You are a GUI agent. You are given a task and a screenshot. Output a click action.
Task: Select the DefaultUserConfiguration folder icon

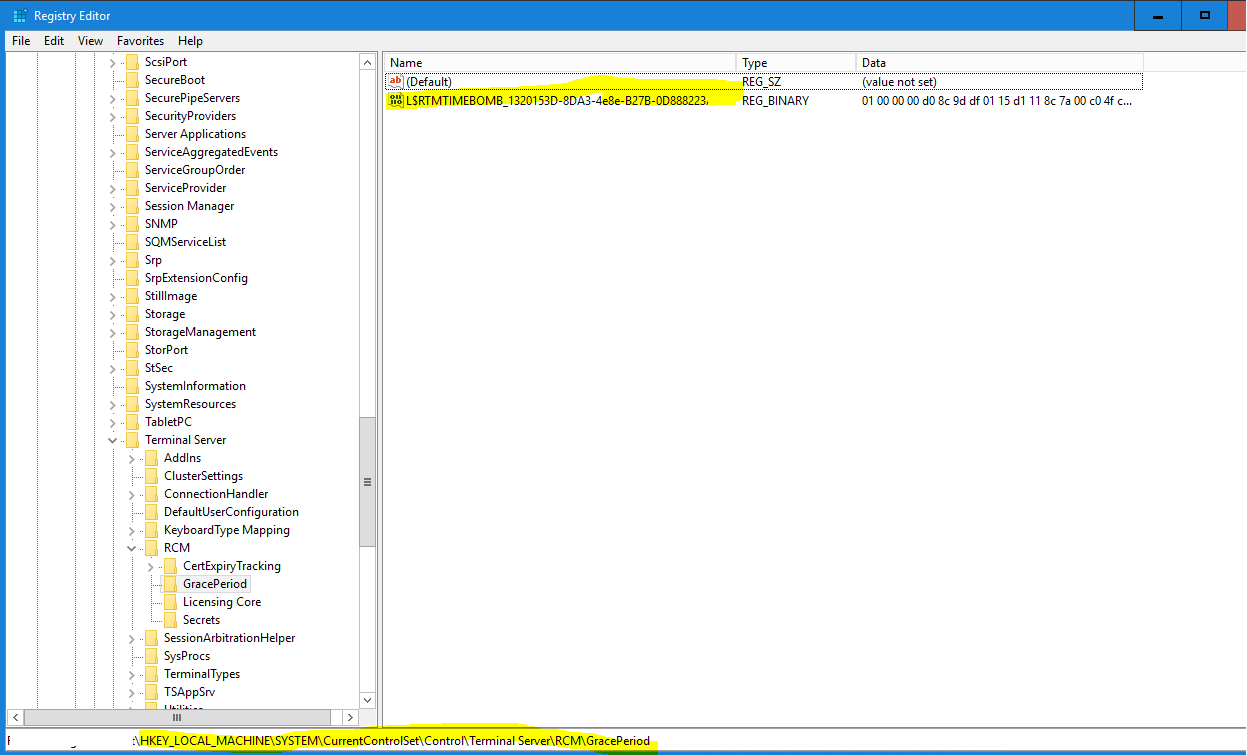click(151, 512)
